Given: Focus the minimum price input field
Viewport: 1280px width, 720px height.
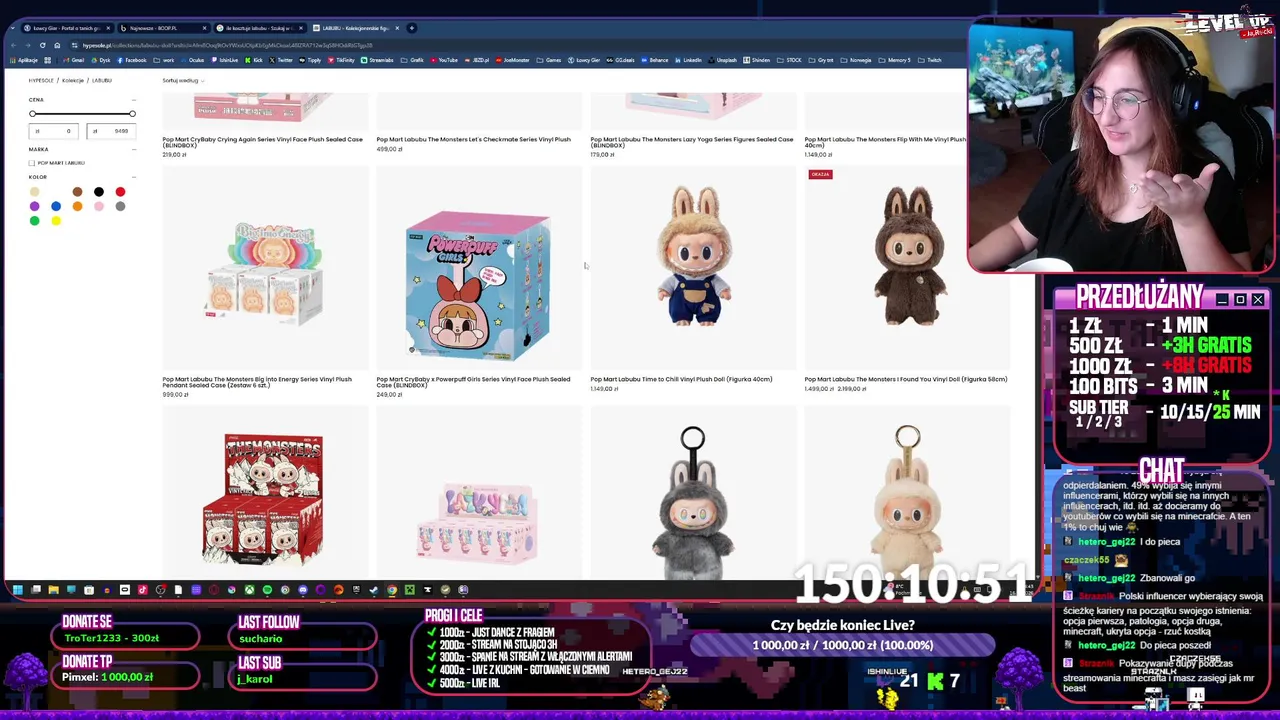Looking at the screenshot, I should click(55, 131).
